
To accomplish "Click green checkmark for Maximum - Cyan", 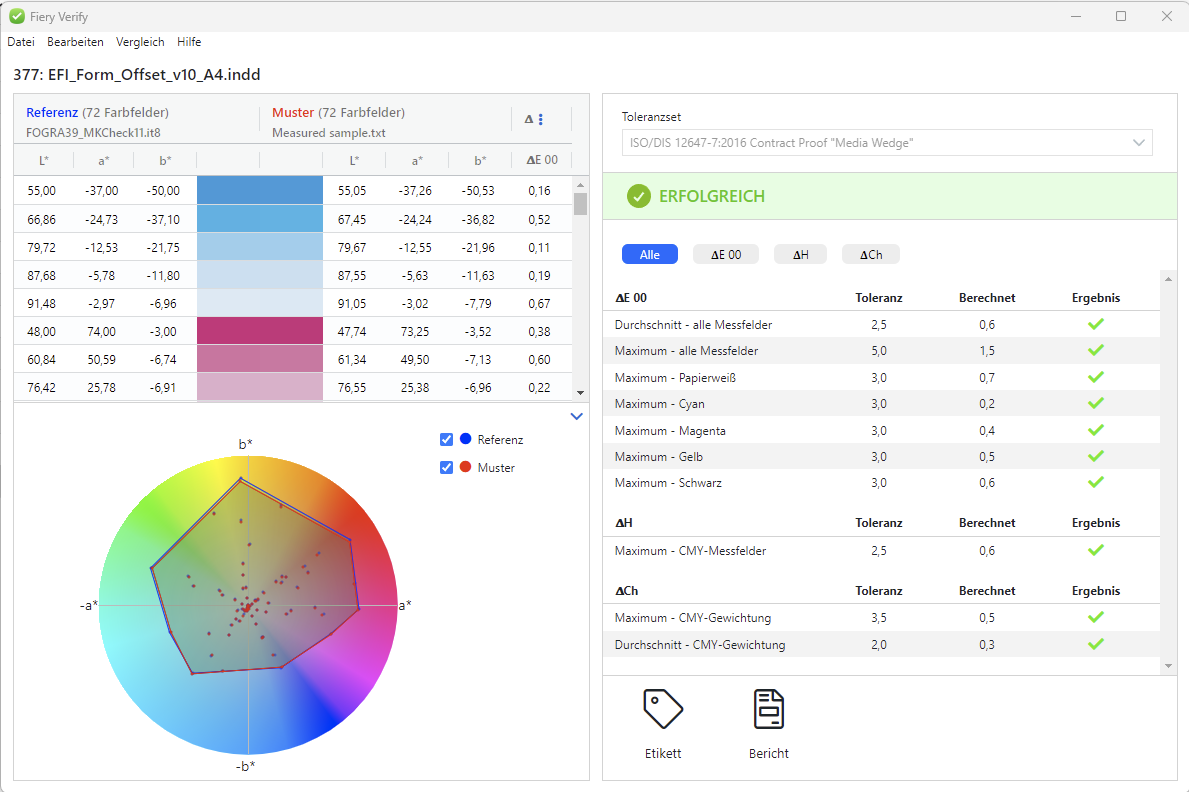I will click(x=1096, y=403).
